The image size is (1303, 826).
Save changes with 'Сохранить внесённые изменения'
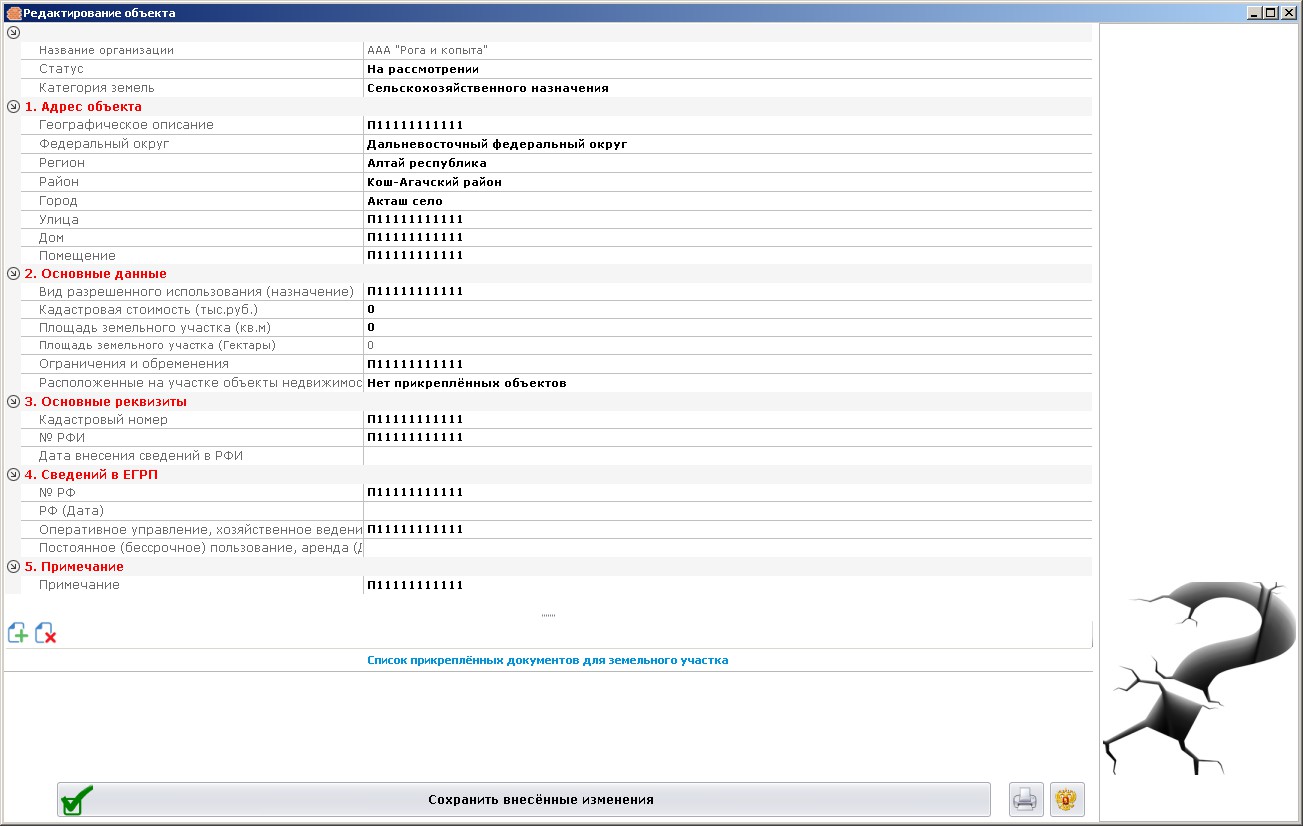click(524, 800)
